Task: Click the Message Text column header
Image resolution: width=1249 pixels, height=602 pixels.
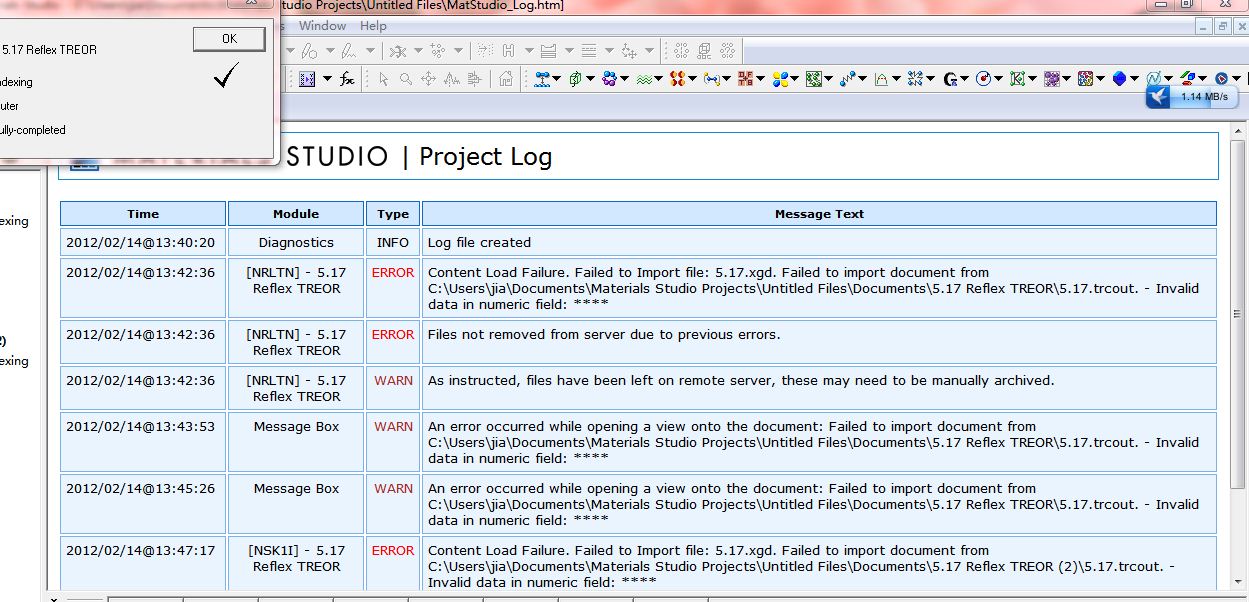Action: point(819,214)
